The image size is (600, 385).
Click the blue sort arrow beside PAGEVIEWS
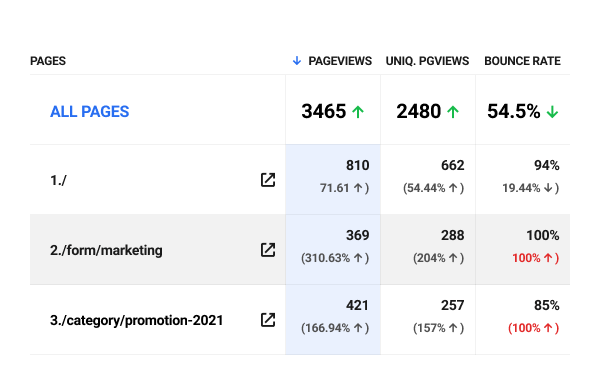tap(297, 61)
